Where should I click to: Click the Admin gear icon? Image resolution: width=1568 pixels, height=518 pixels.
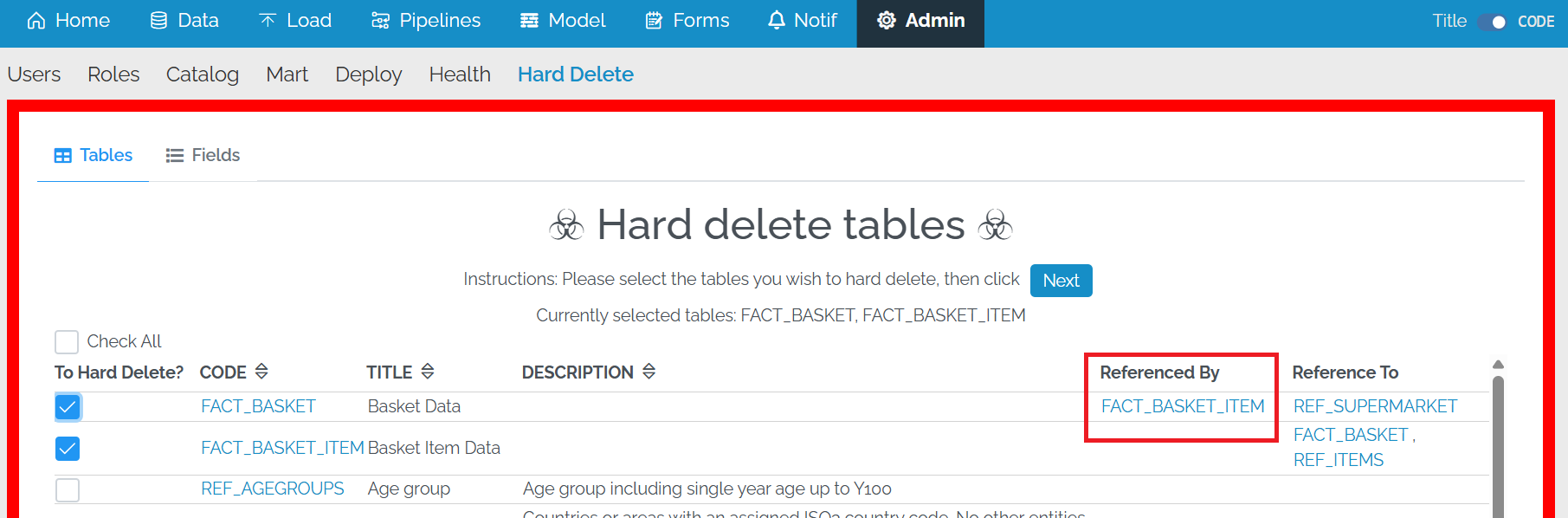pyautogui.click(x=887, y=21)
